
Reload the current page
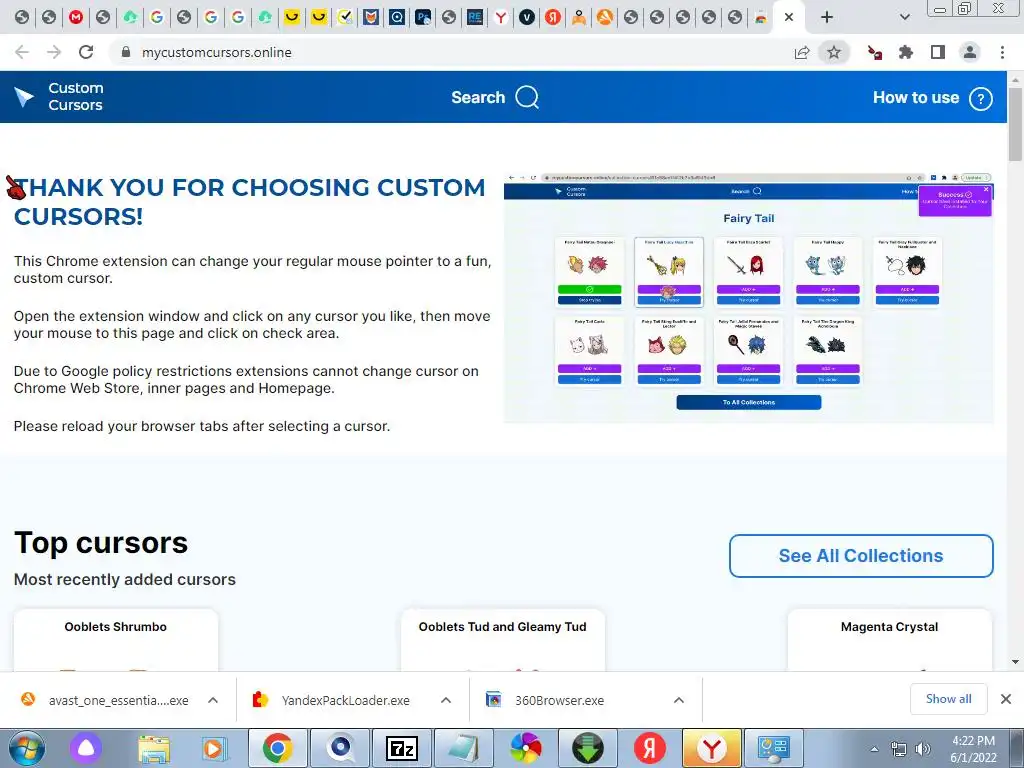click(86, 52)
